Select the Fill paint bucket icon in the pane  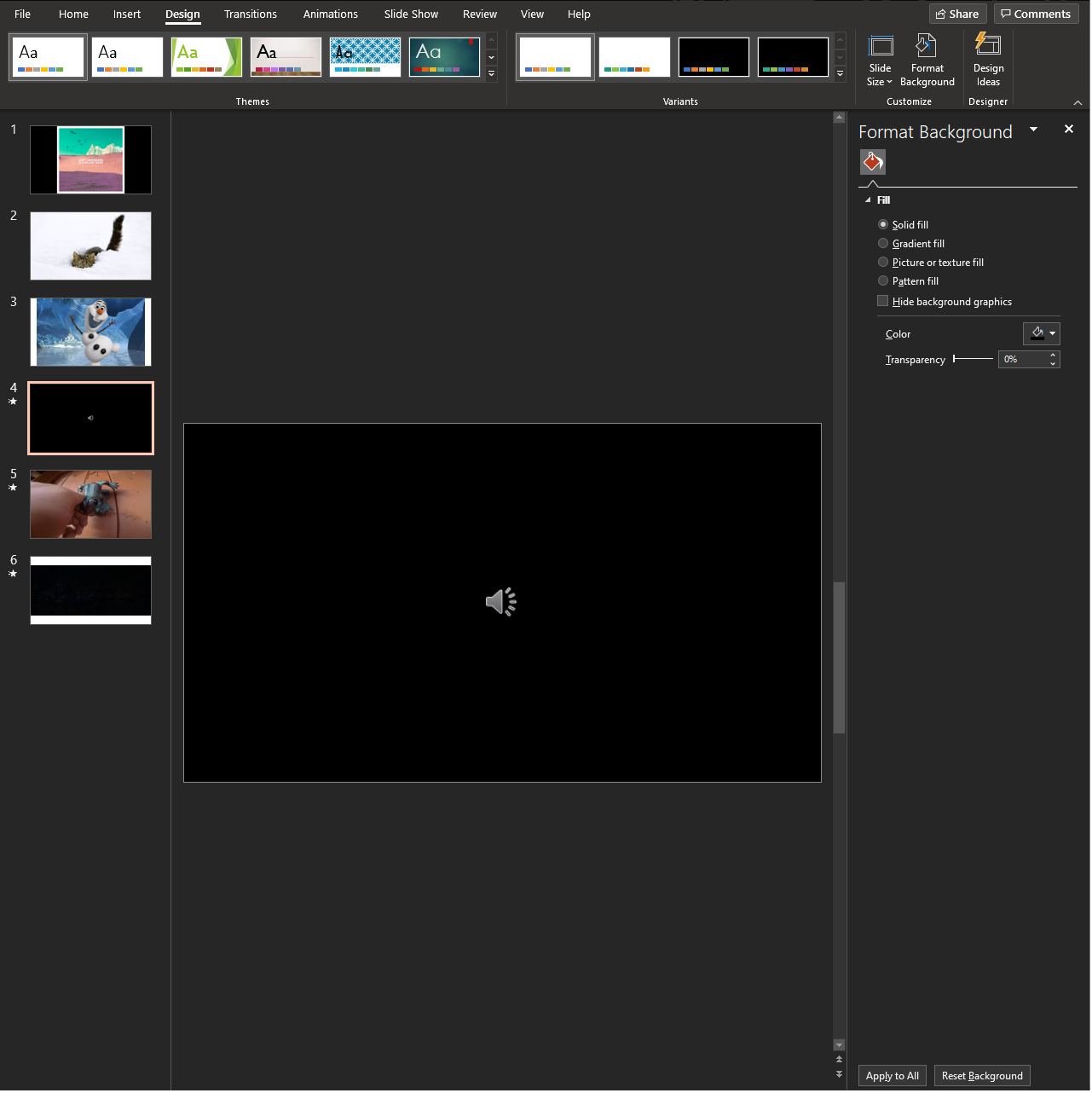point(872,161)
